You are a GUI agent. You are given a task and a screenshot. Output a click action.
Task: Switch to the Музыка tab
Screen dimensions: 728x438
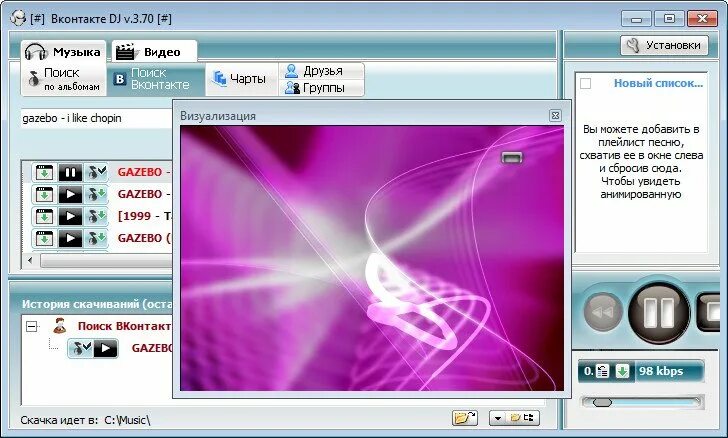64,52
